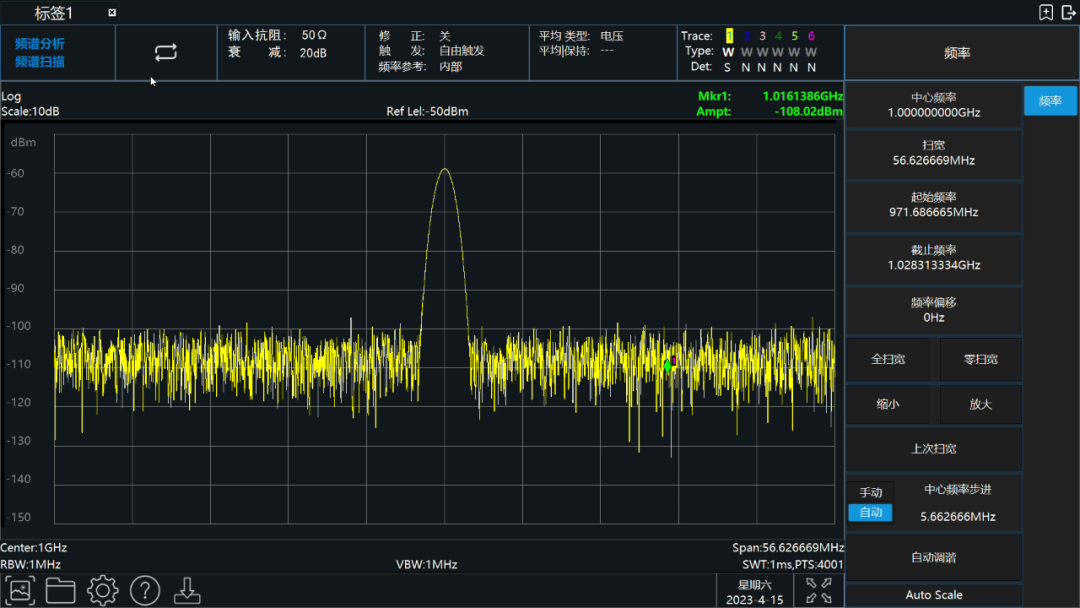Click the 输入抗阻 50Ω setting

pyautogui.click(x=278, y=35)
